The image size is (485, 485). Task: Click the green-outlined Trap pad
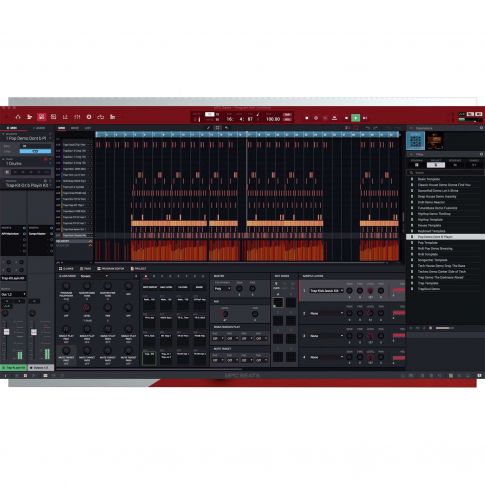pyautogui.click(x=149, y=358)
